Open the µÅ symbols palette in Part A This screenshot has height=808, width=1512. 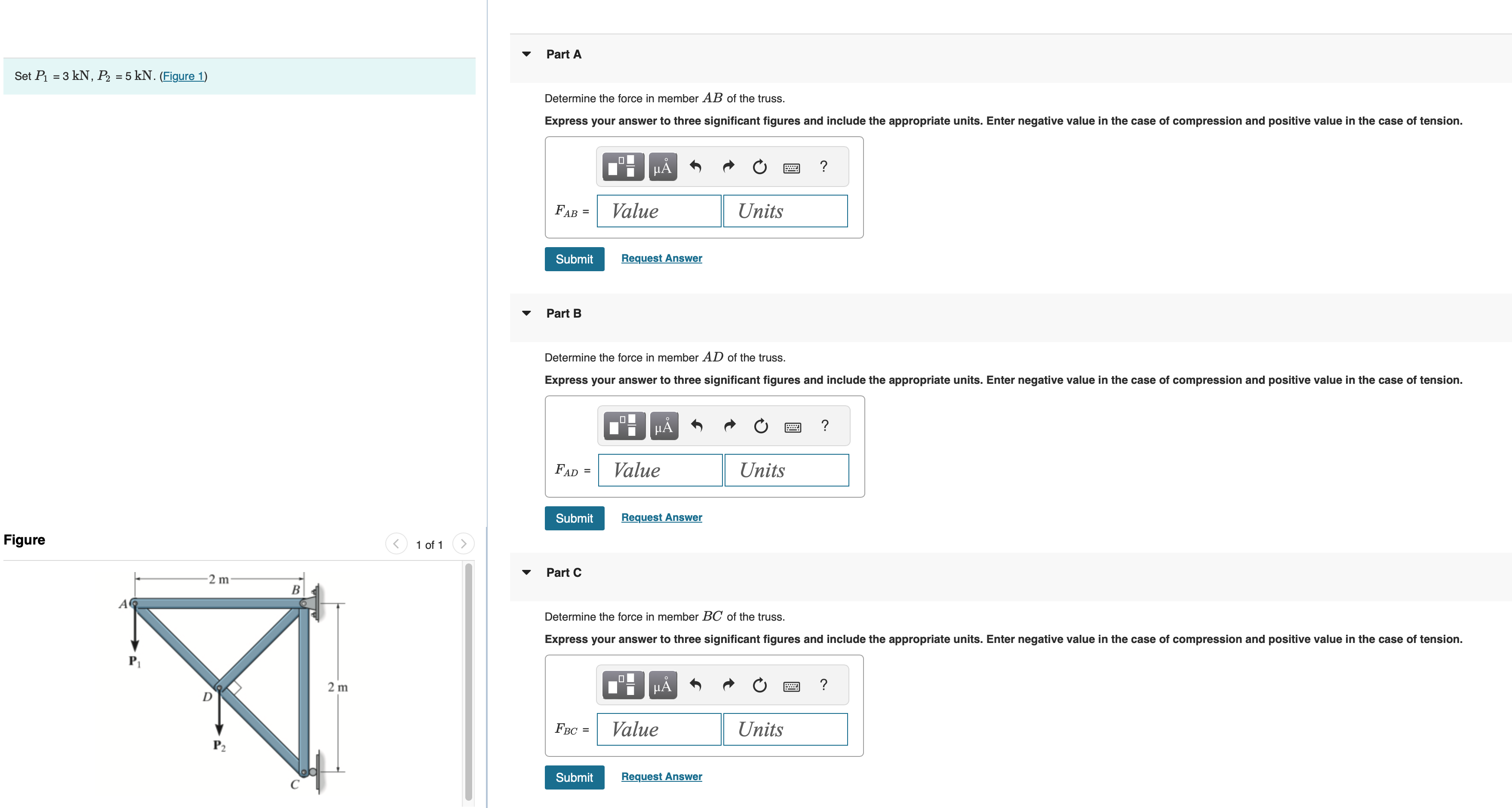663,167
